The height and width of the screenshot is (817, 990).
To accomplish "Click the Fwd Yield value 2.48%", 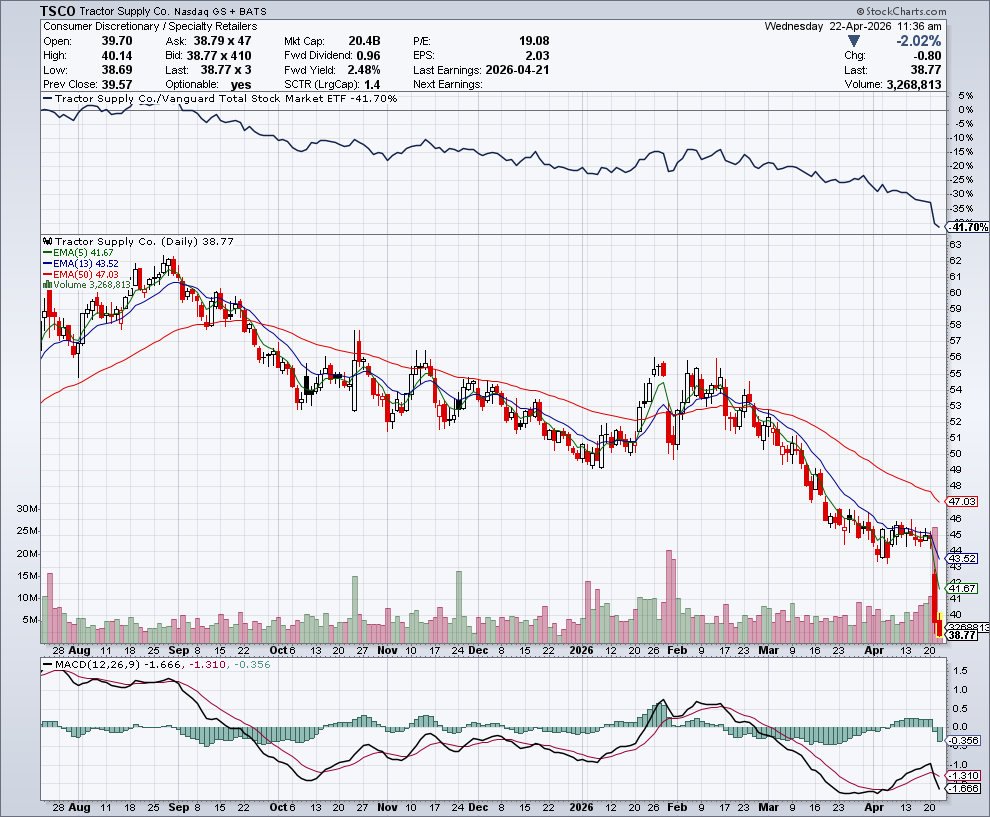I will 364,70.
